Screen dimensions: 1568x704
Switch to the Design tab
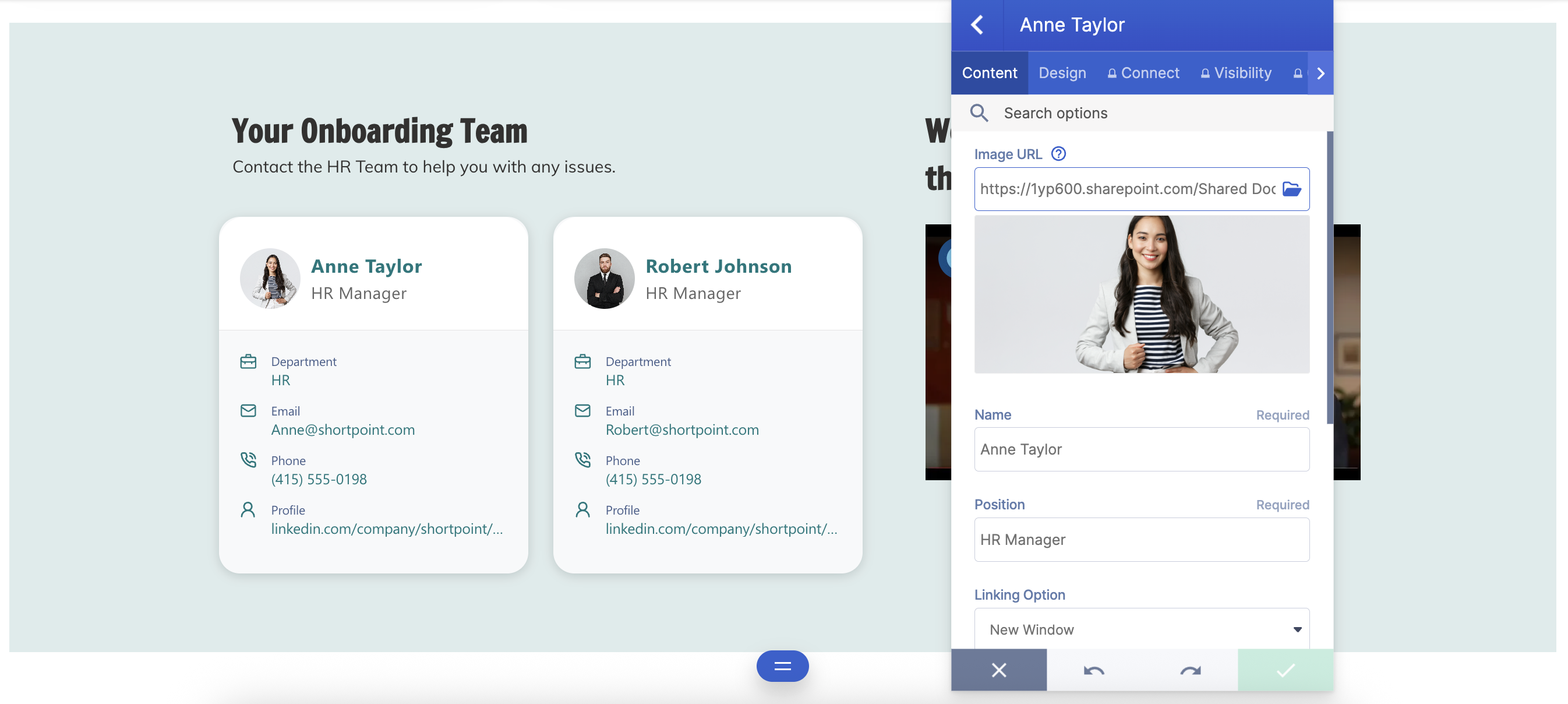click(x=1062, y=73)
